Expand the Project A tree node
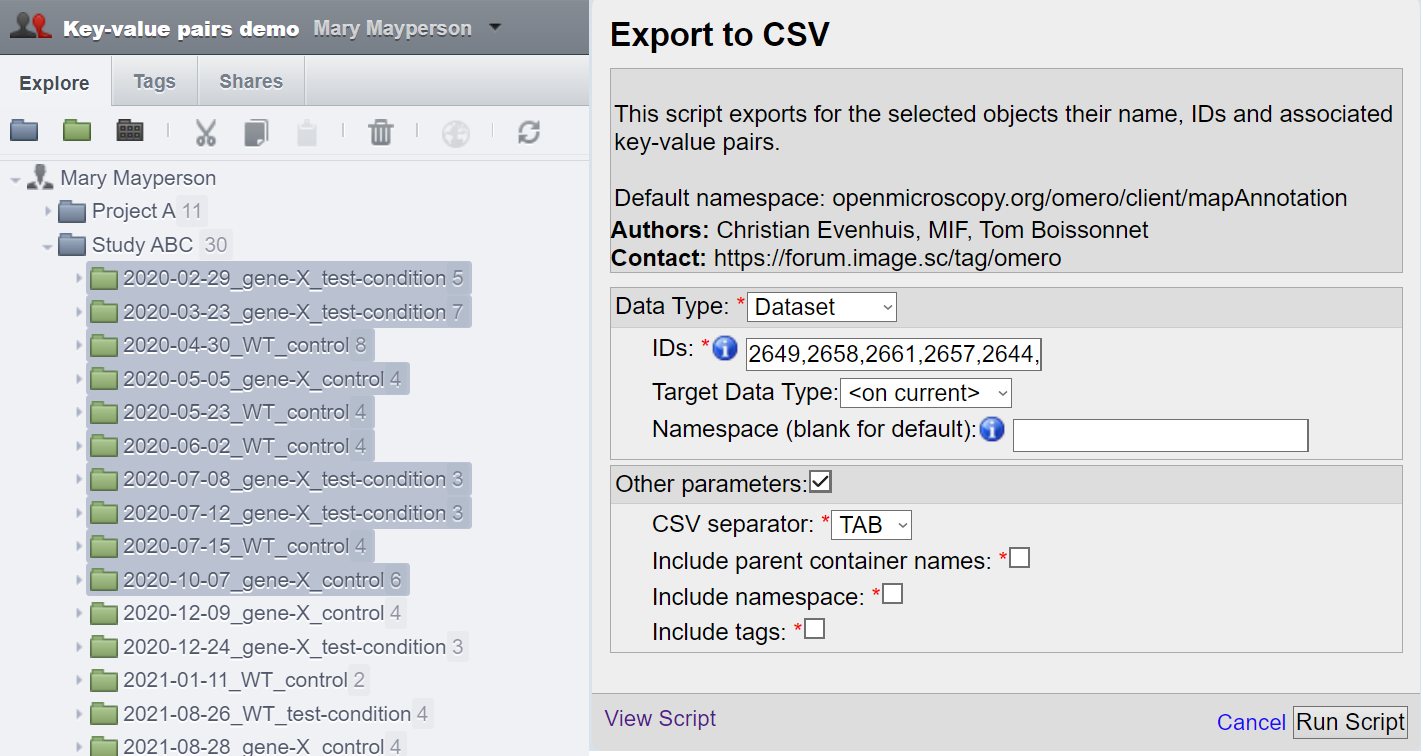This screenshot has height=756, width=1423. pos(48,212)
